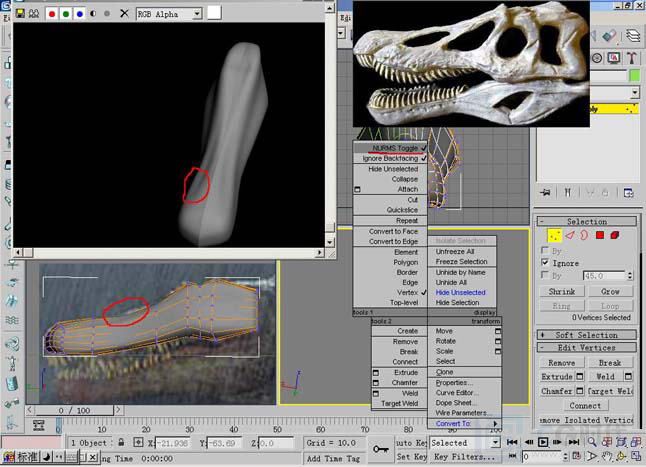The image size is (646, 467).
Task: Click the Break button in Edit Vertices
Action: (610, 363)
